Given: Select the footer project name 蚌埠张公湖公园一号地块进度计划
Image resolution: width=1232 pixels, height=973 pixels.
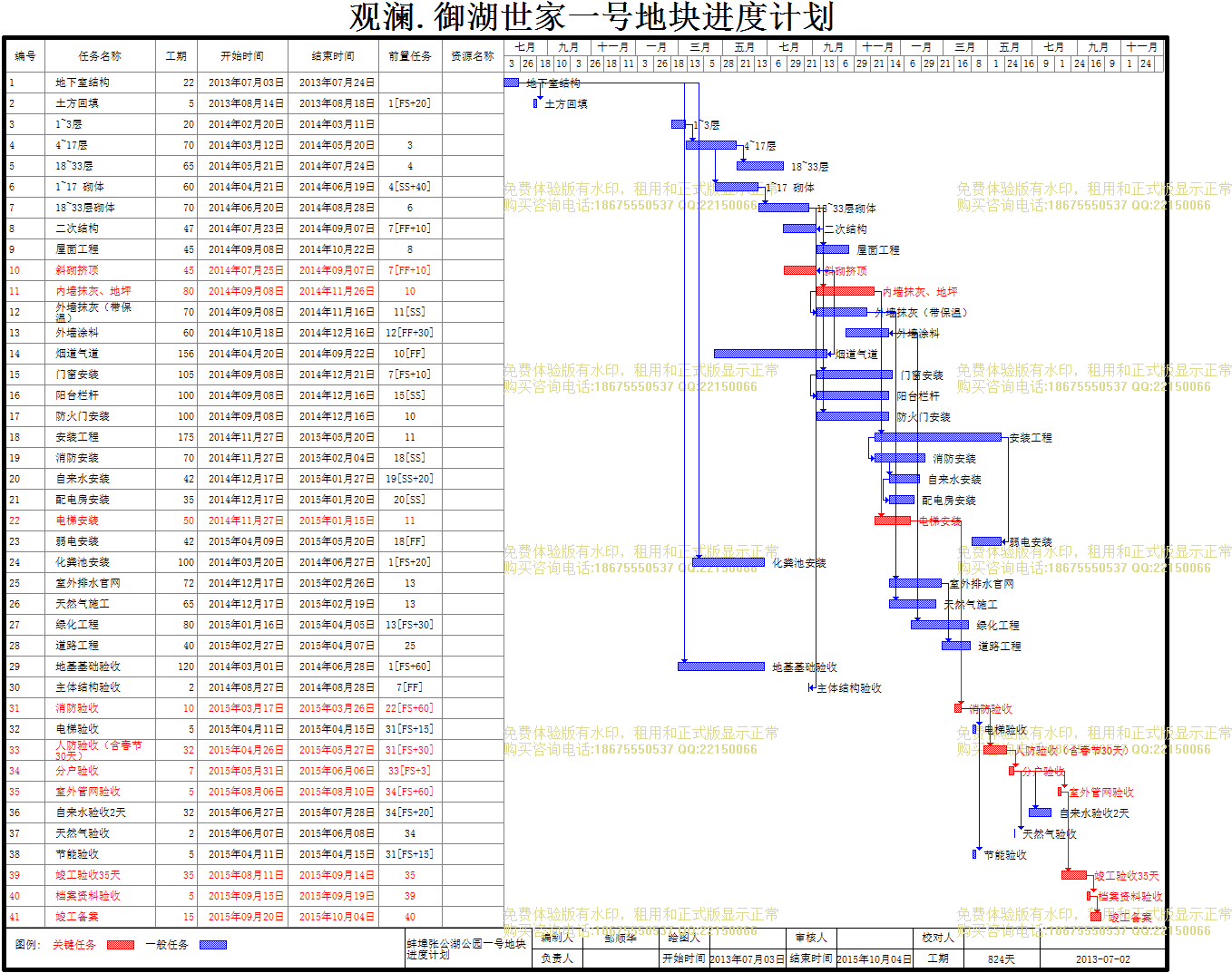Looking at the screenshot, I should (466, 949).
